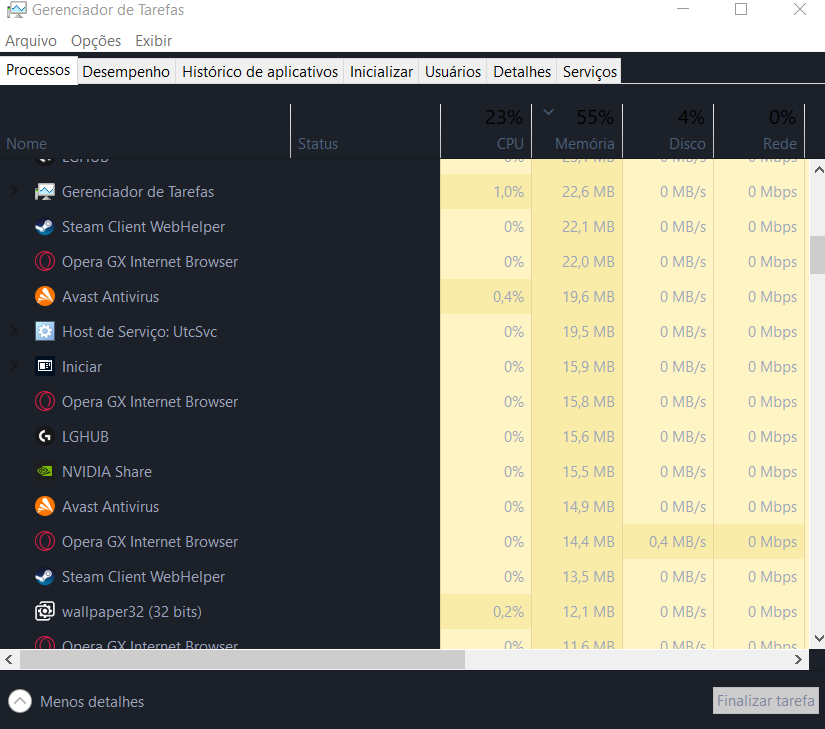The height and width of the screenshot is (729, 825).
Task: Click the 0,4 MB/s disk cell
Action: [668, 542]
